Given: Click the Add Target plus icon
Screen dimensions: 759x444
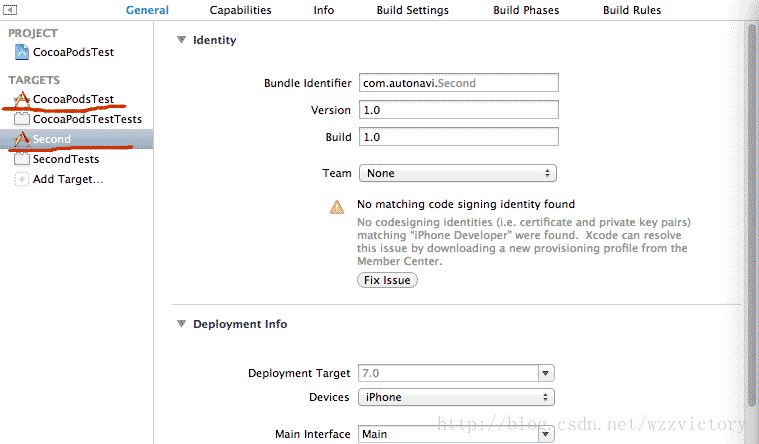Looking at the screenshot, I should pyautogui.click(x=22, y=179).
